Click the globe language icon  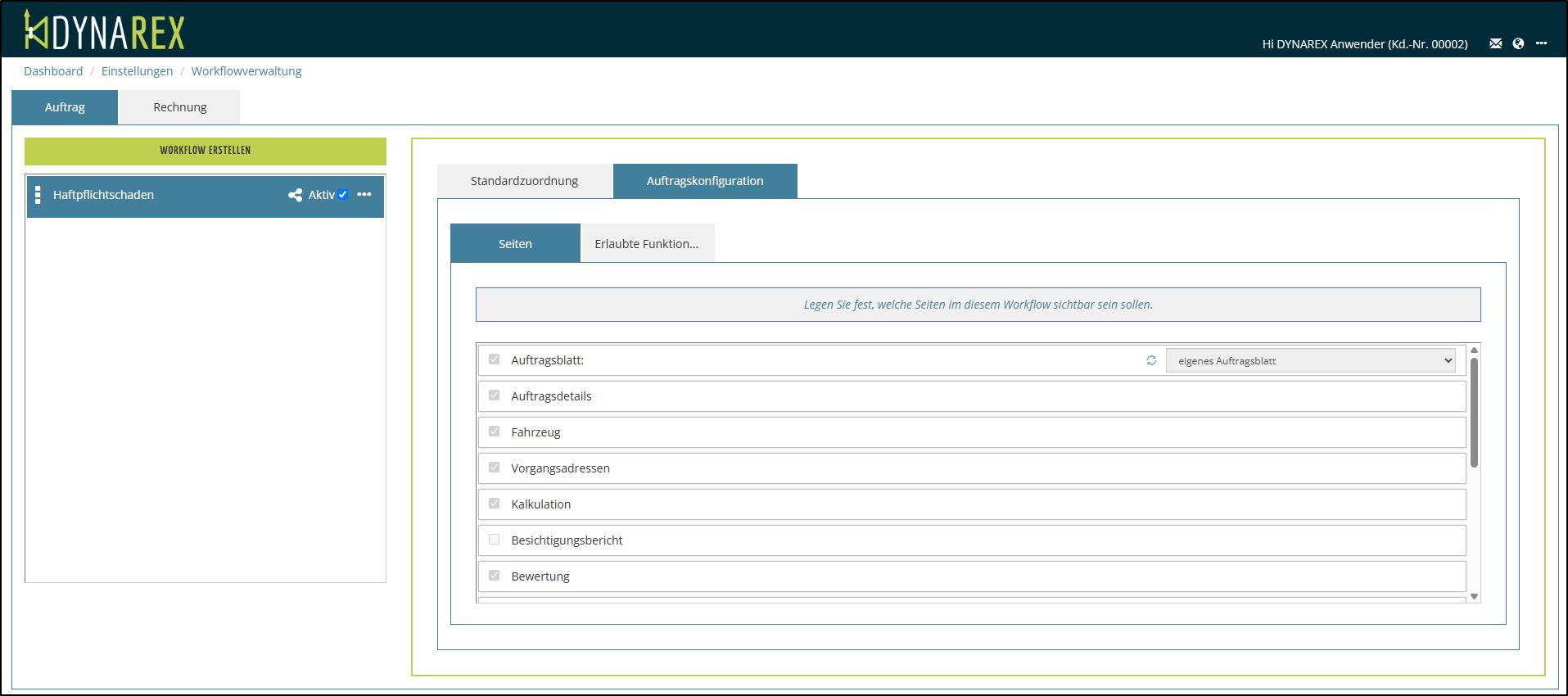point(1518,44)
